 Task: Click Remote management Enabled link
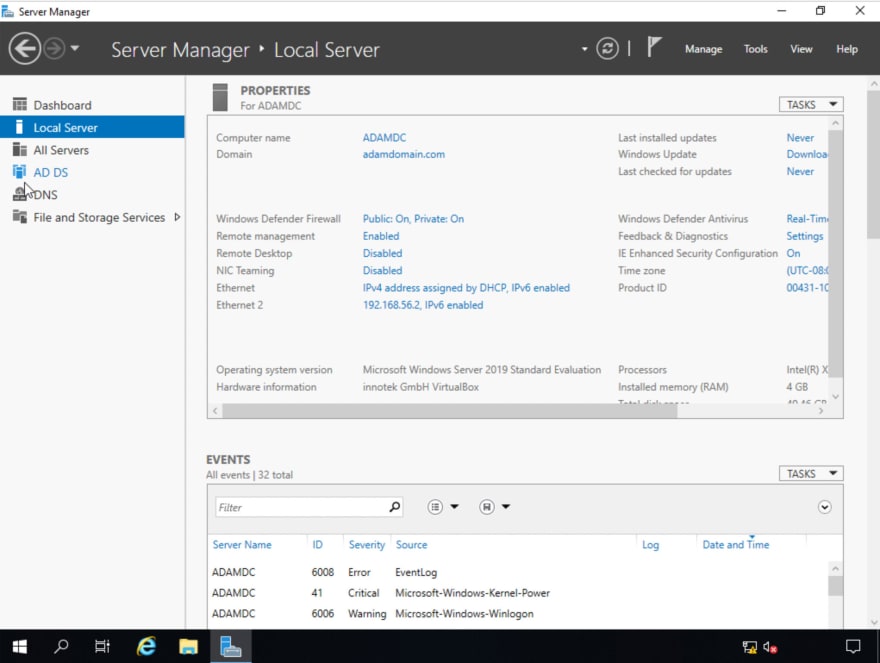[381, 236]
